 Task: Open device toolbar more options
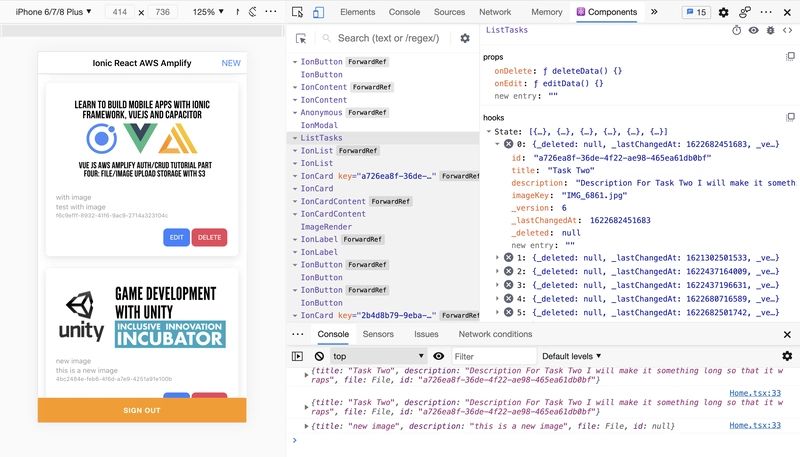[x=271, y=12]
